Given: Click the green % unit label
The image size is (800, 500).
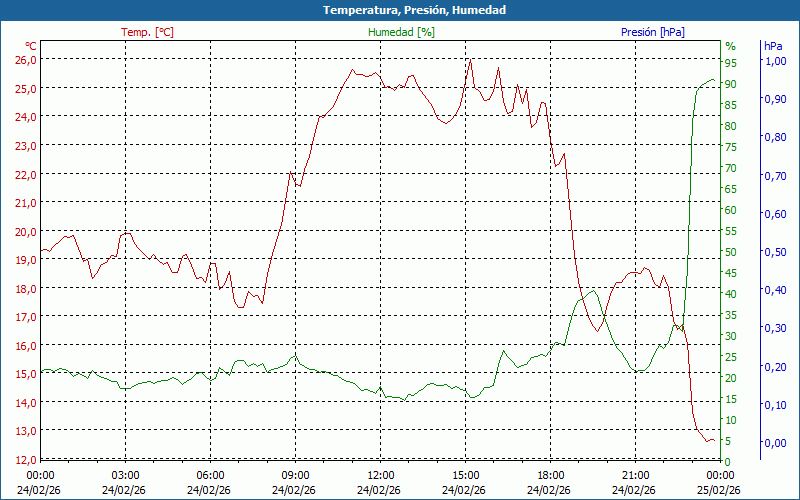Looking at the screenshot, I should 730,46.
